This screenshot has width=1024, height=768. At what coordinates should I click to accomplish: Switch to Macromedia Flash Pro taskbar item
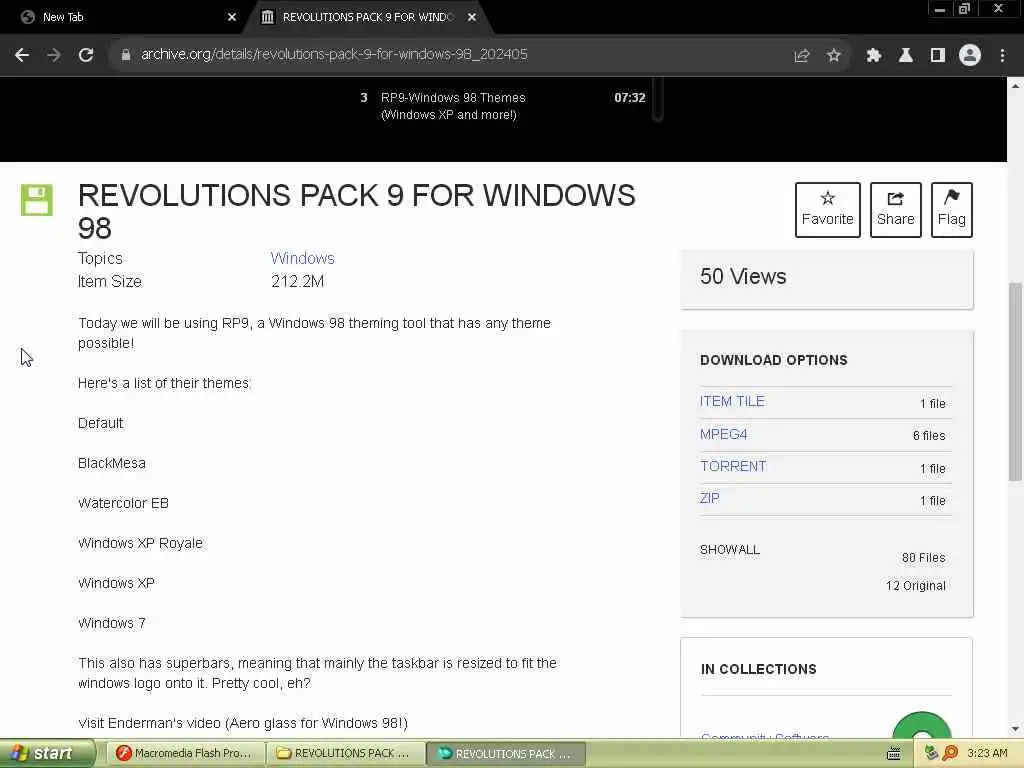184,754
